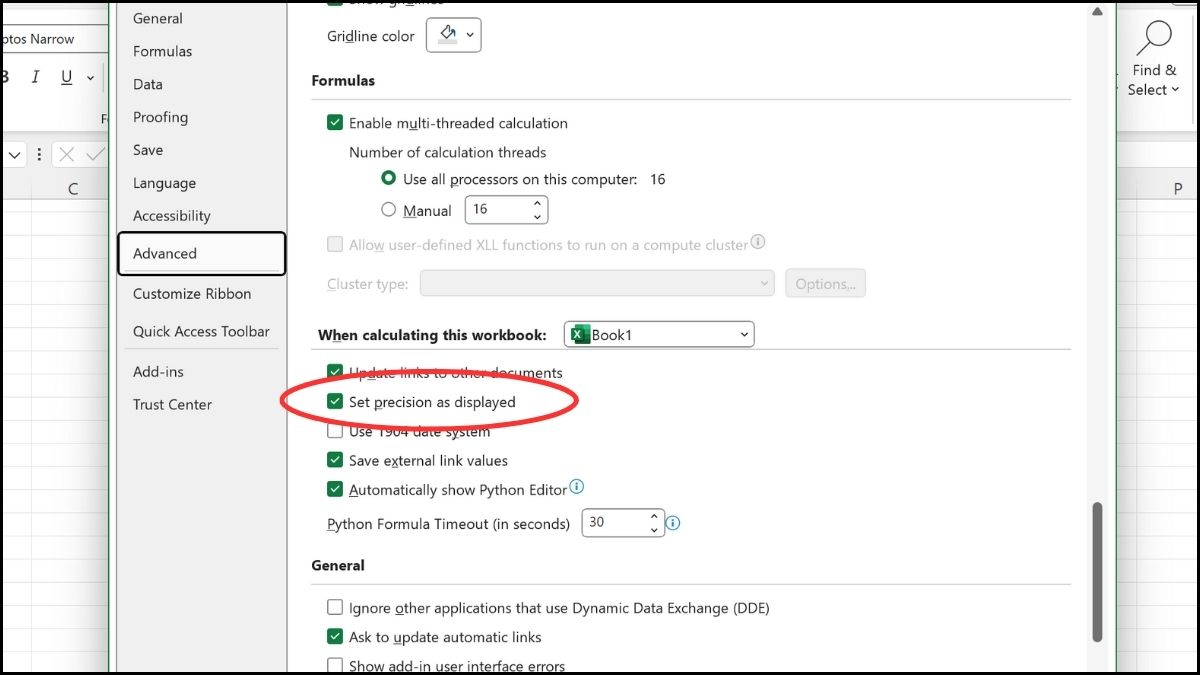Click the Italic formatting icon

[x=36, y=77]
